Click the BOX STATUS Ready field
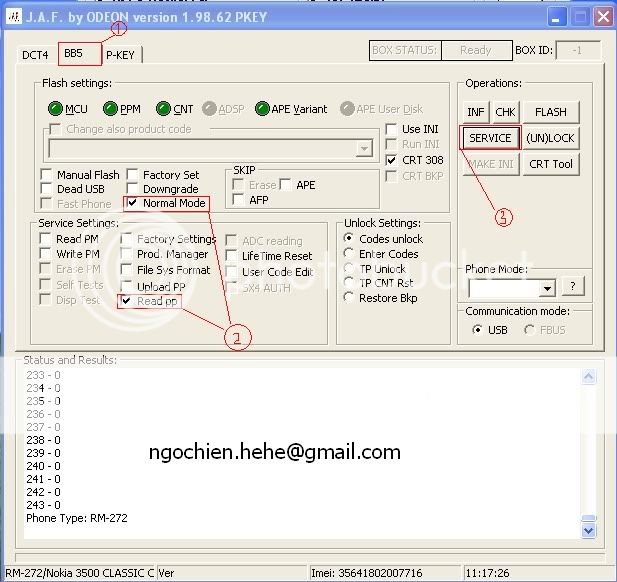The image size is (617, 582). click(476, 50)
